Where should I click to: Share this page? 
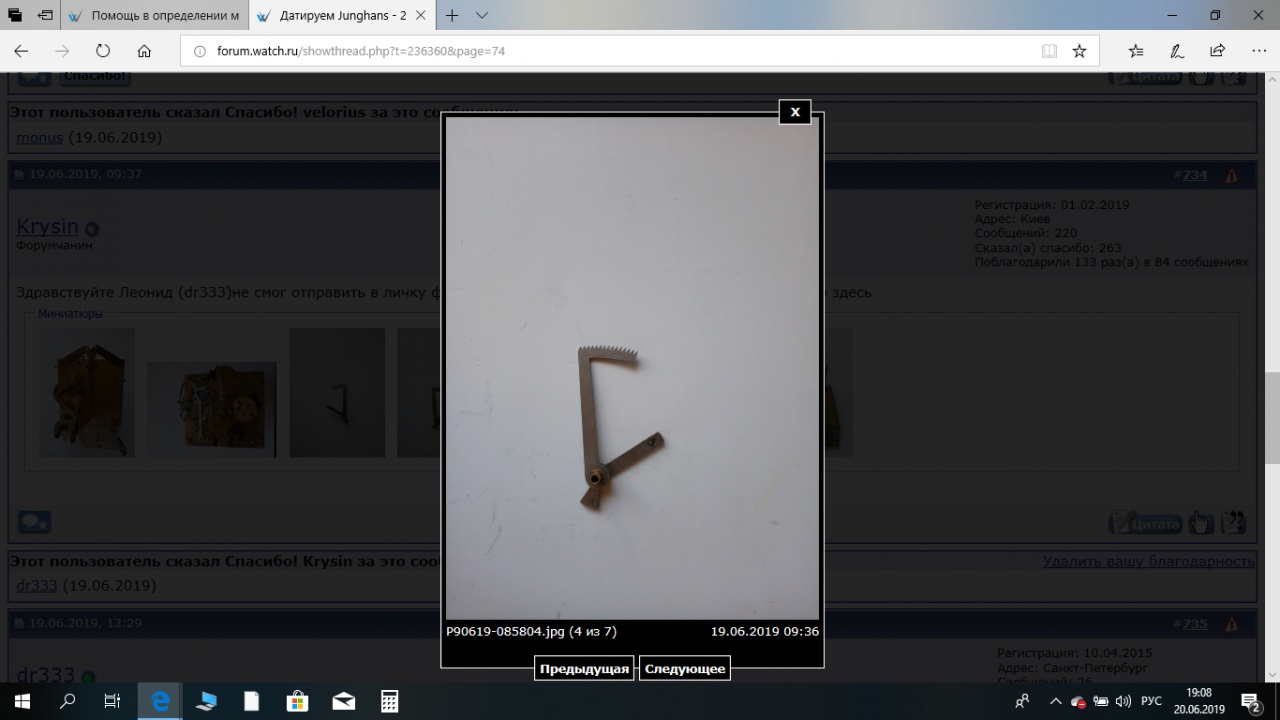click(1217, 51)
